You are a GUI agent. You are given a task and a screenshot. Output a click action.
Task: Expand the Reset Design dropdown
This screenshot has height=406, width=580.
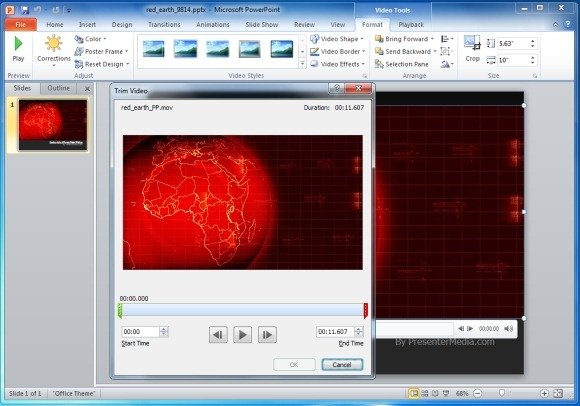pos(128,64)
